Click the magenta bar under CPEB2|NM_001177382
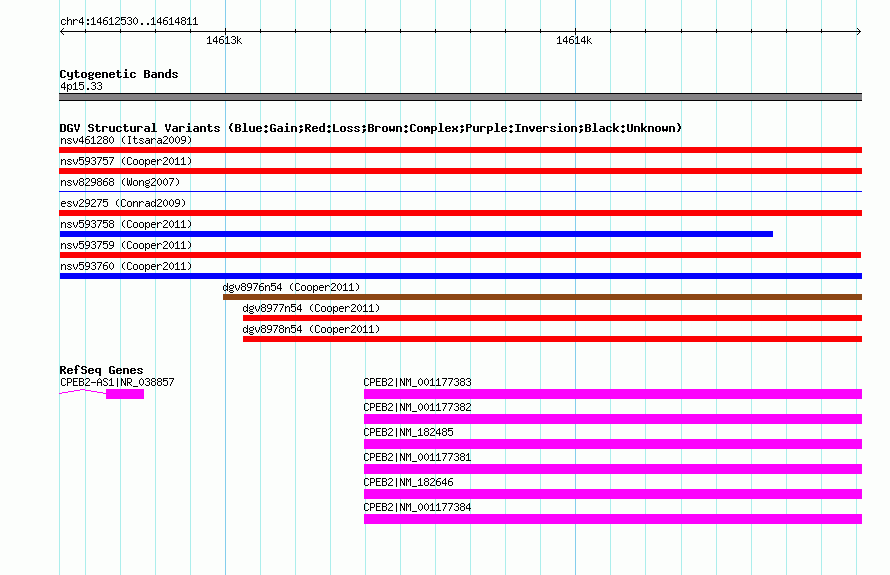This screenshot has width=890, height=575. 612,419
